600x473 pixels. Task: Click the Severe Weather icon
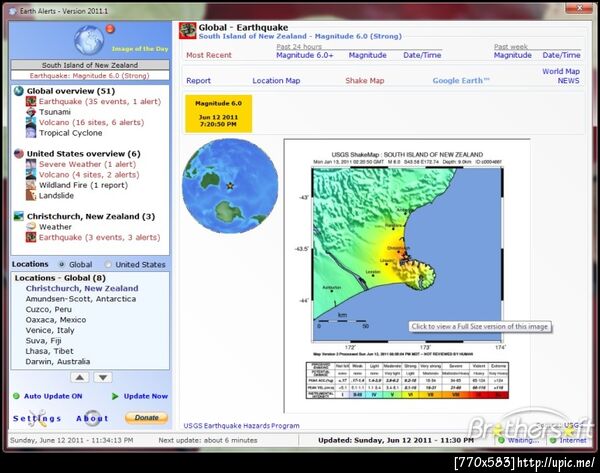[31, 164]
